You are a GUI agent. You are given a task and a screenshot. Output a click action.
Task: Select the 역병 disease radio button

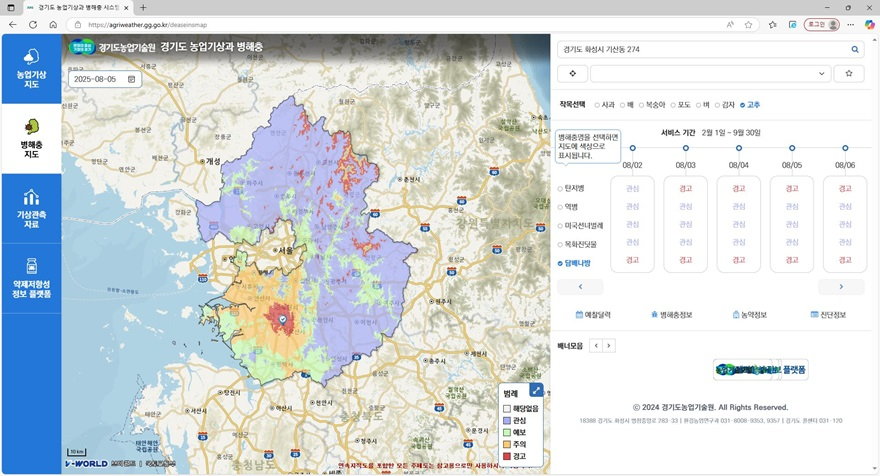coord(560,207)
